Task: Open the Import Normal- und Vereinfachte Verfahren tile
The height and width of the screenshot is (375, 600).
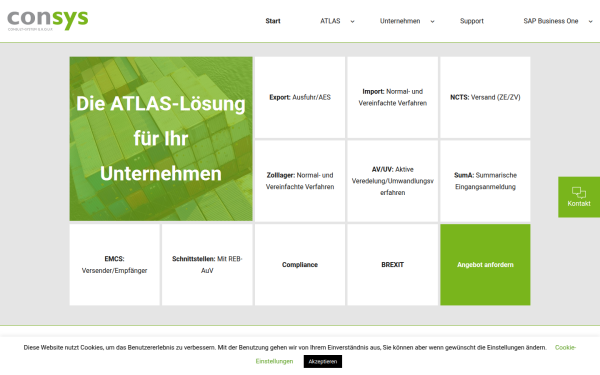Action: (x=393, y=98)
